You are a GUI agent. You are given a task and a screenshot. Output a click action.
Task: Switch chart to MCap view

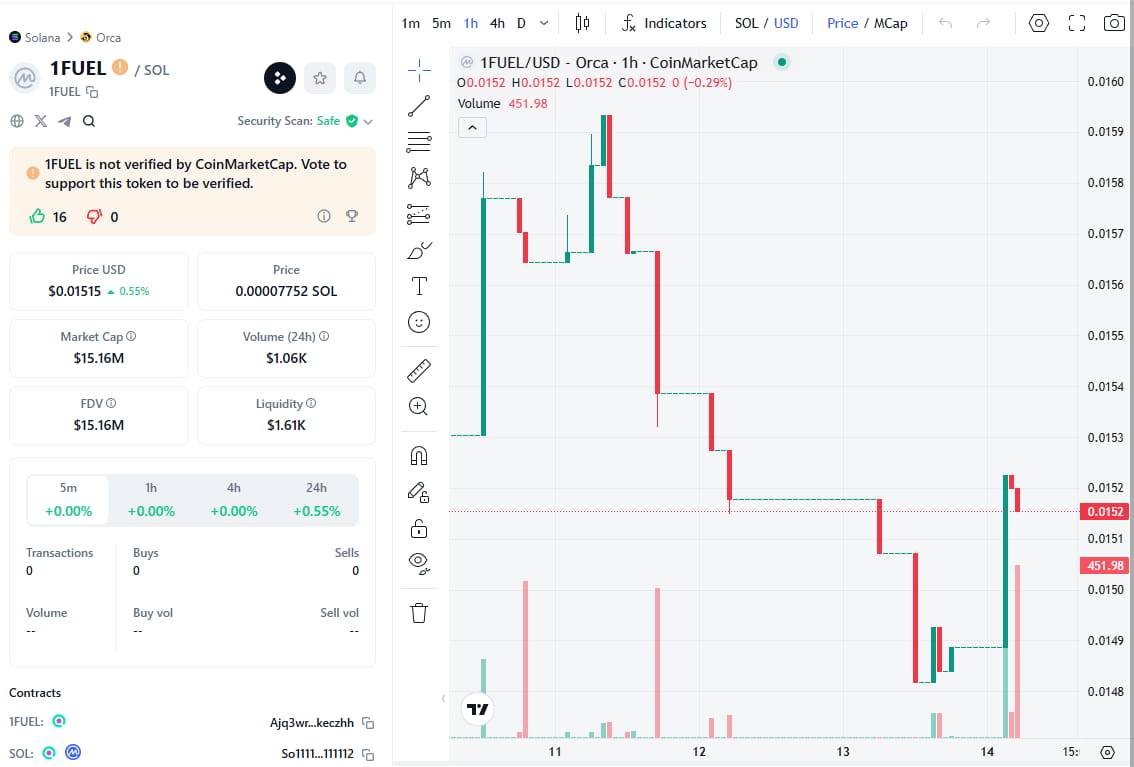click(x=890, y=23)
